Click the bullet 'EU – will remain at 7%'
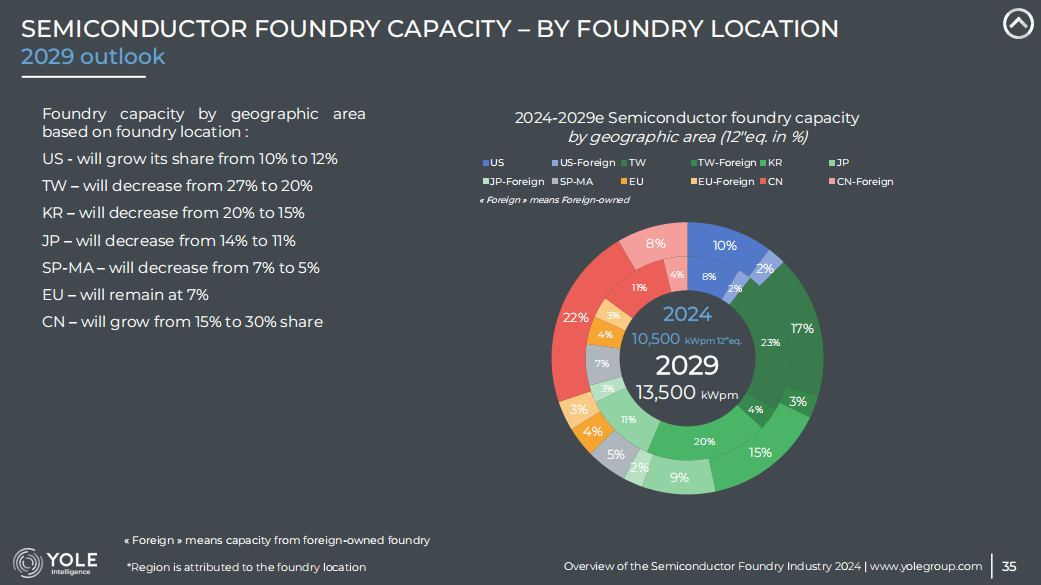 125,295
